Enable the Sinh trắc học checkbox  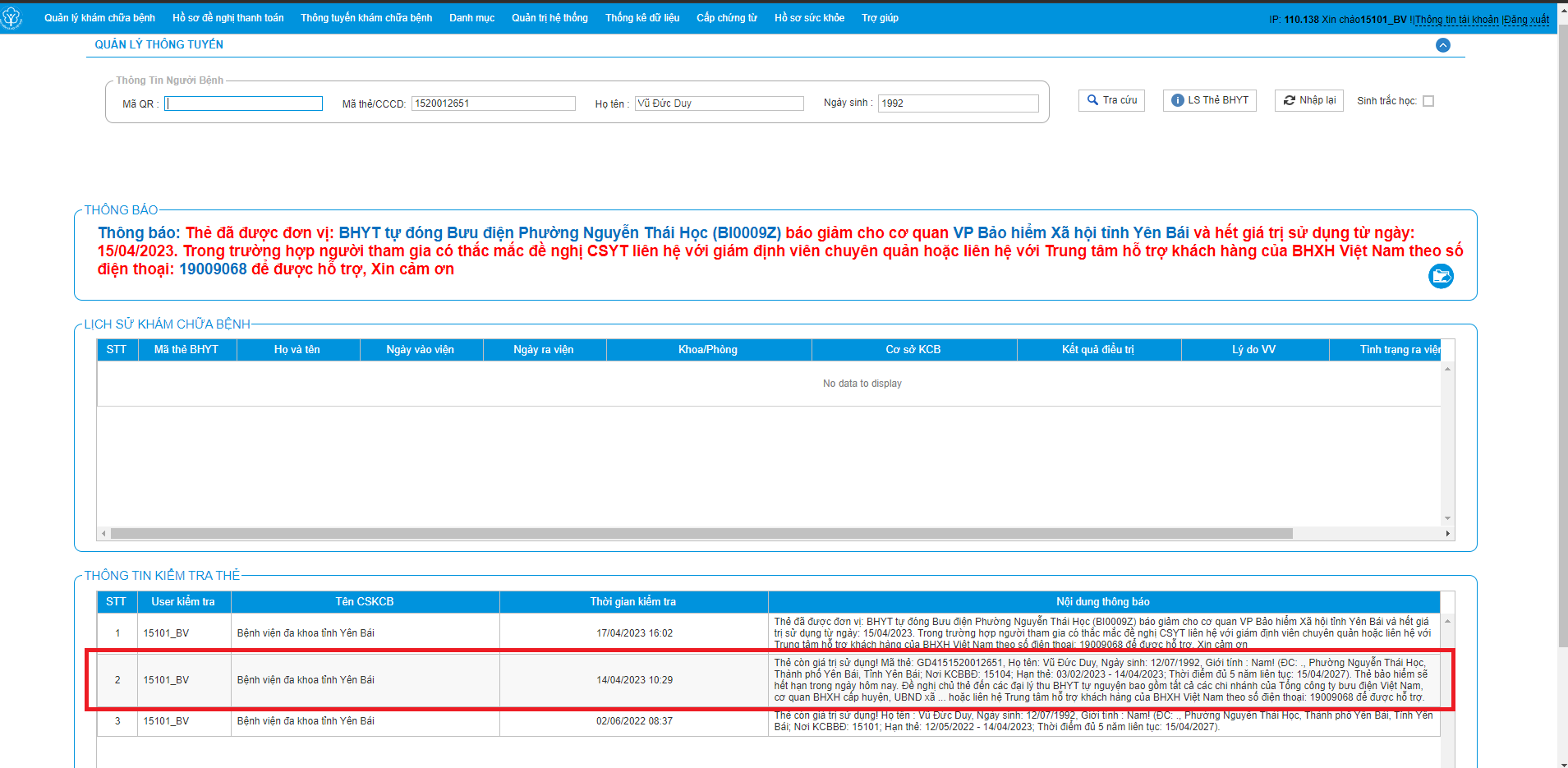click(x=1428, y=101)
